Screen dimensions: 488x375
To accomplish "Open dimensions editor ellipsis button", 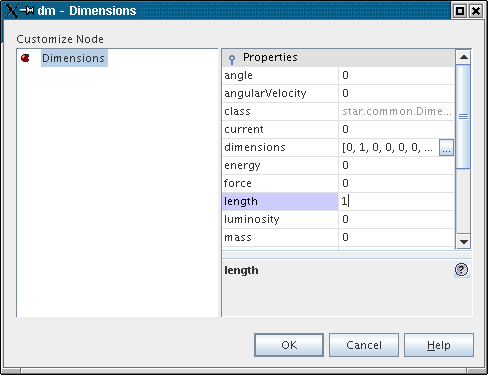I will pos(446,147).
